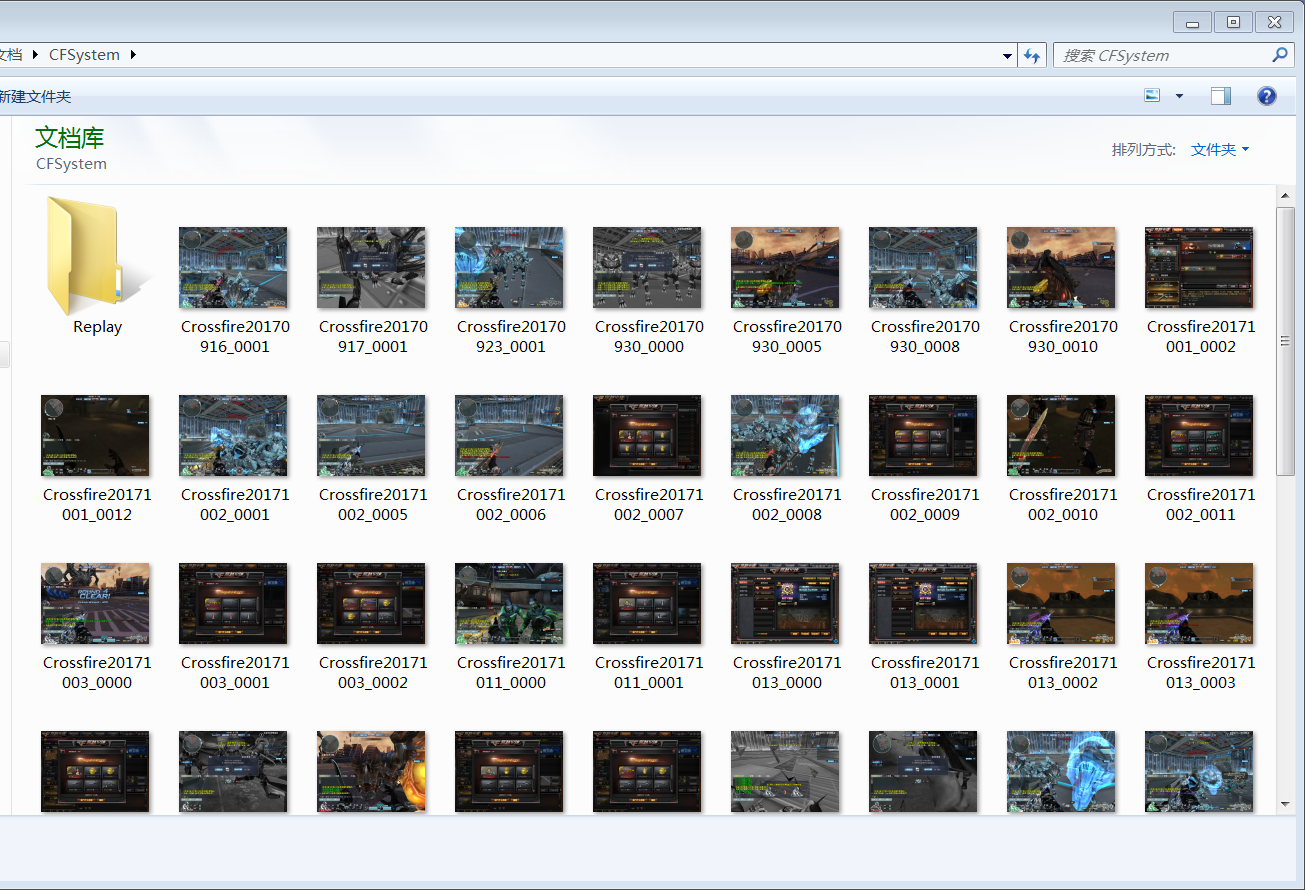This screenshot has height=890, width=1305.
Task: Select thumbnail Crossfire20171011_0000
Action: click(509, 604)
